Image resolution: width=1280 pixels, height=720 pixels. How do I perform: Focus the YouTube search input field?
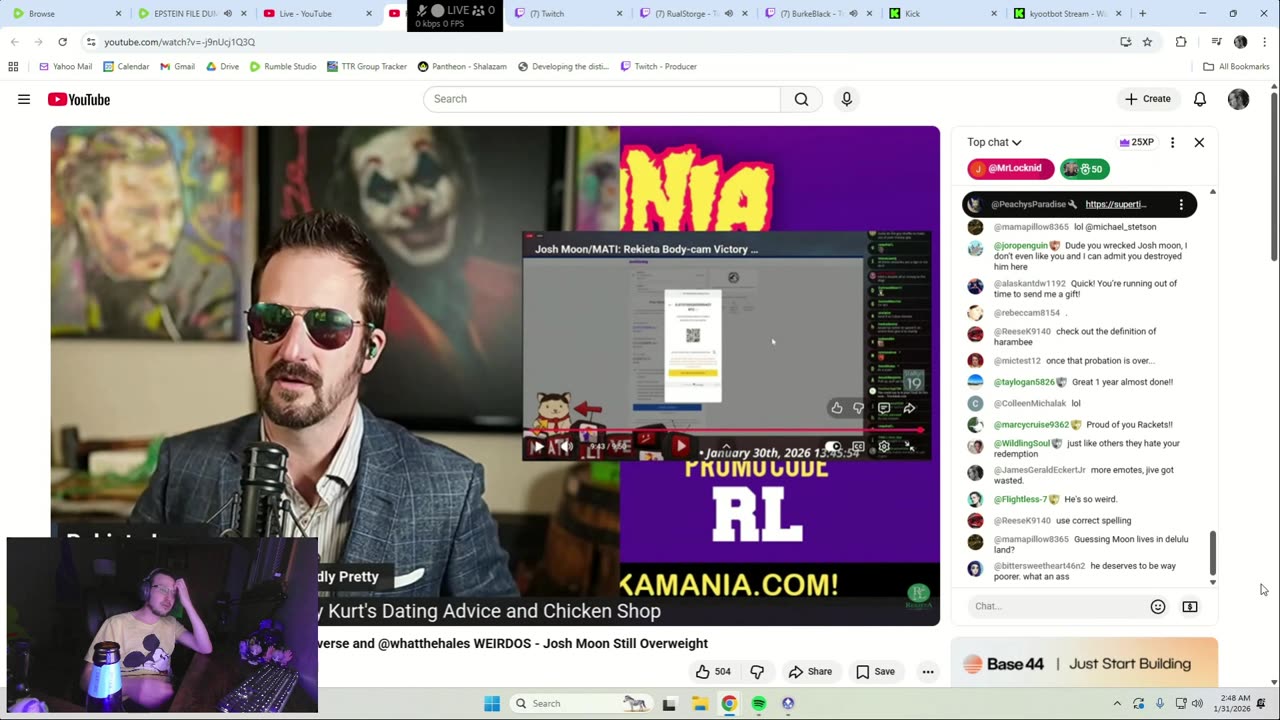(601, 99)
